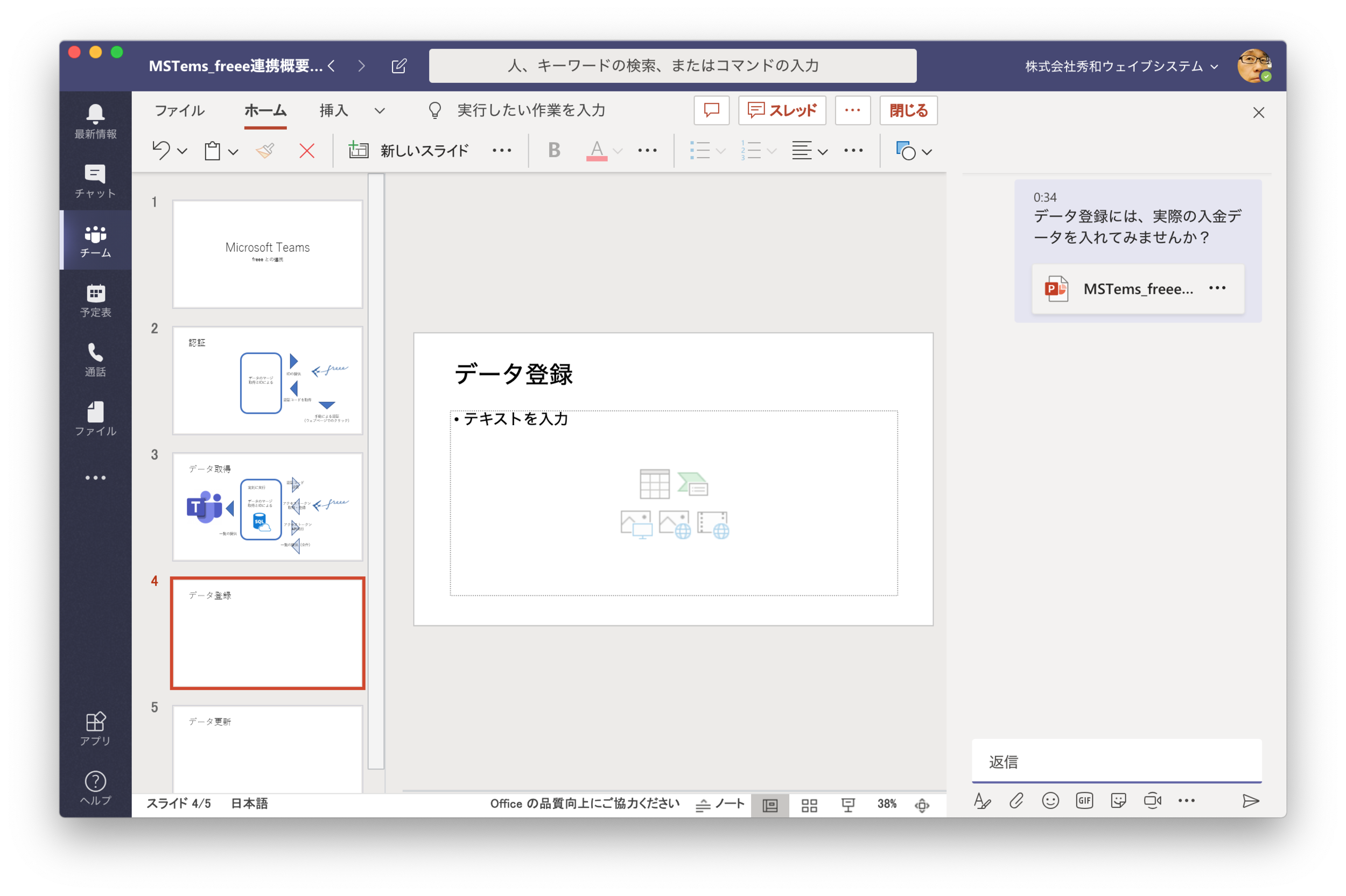Open the ファイル ribbon tab

[x=179, y=110]
